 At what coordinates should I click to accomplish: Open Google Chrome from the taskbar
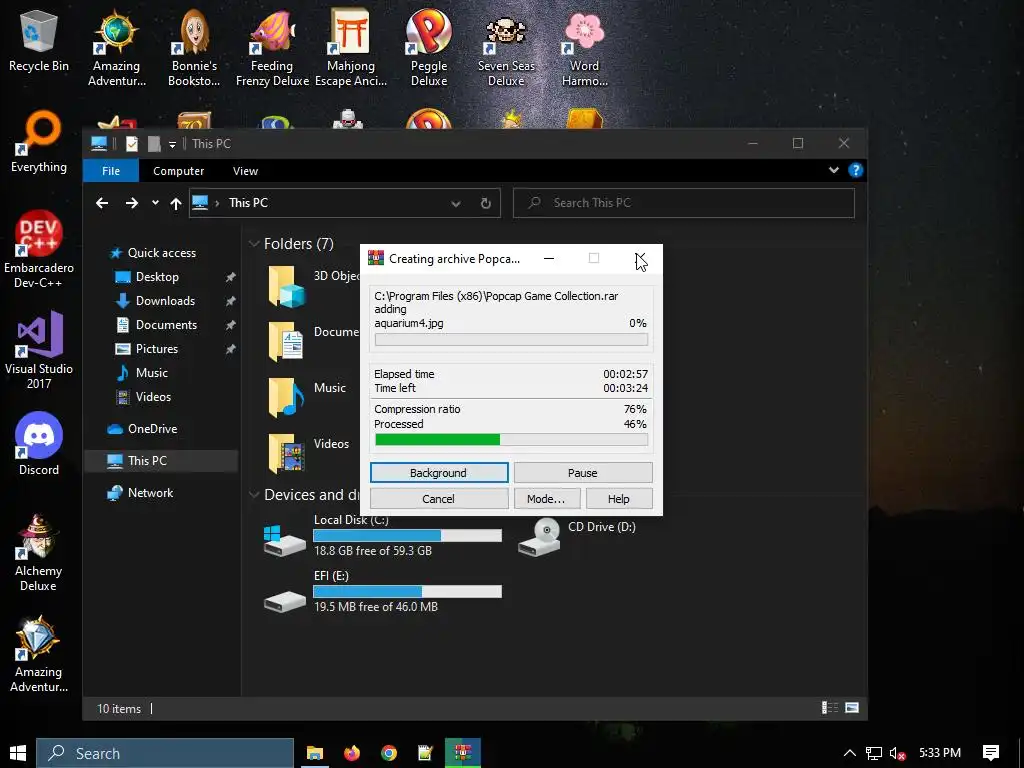click(x=389, y=753)
